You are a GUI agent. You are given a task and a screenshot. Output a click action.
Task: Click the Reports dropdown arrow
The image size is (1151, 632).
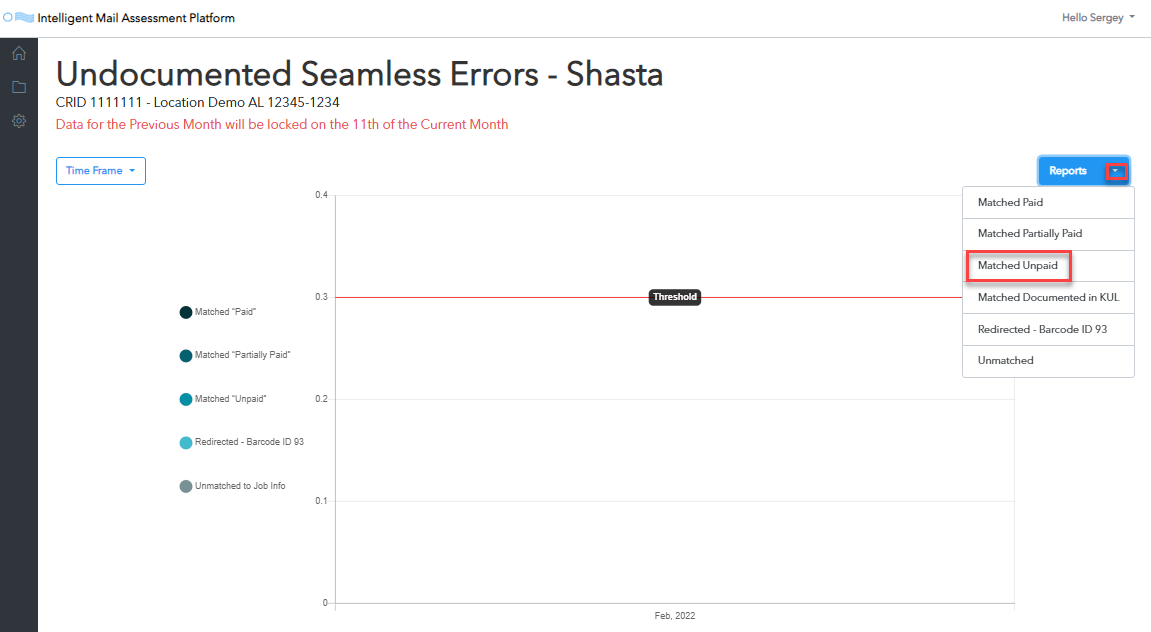(1116, 171)
